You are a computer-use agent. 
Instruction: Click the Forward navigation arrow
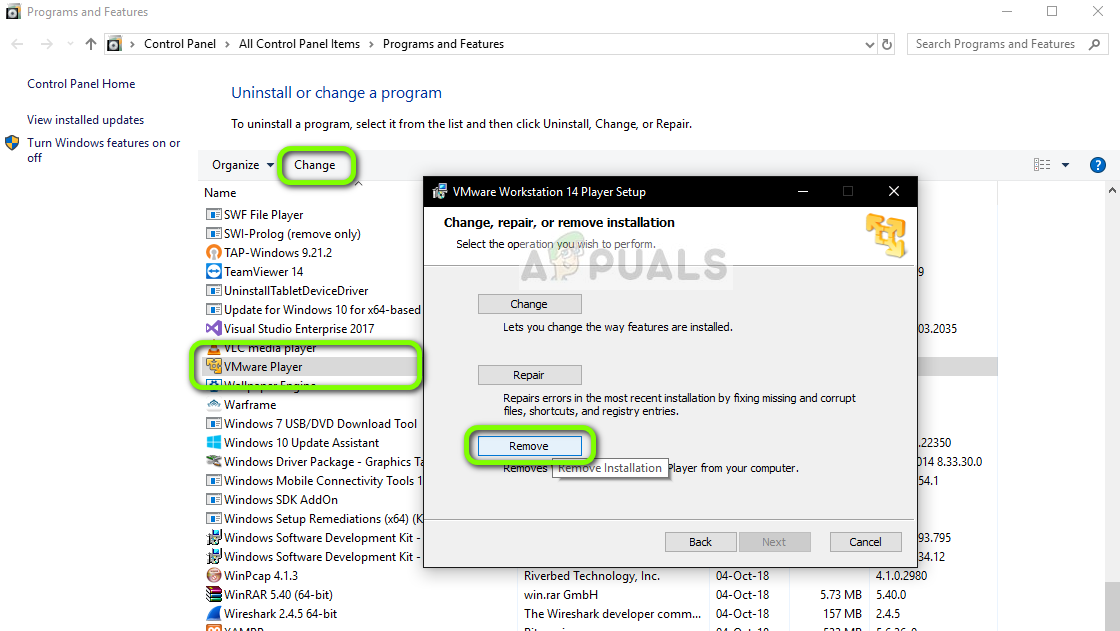(46, 44)
